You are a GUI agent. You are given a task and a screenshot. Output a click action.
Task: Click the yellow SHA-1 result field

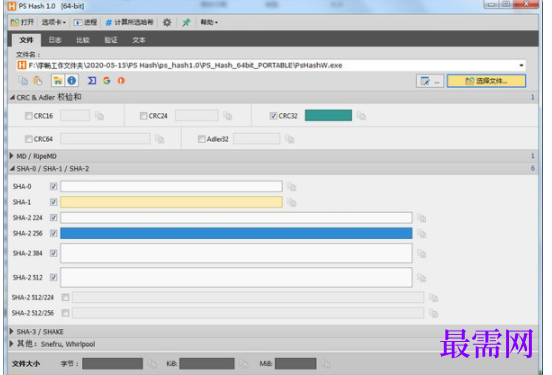click(171, 202)
